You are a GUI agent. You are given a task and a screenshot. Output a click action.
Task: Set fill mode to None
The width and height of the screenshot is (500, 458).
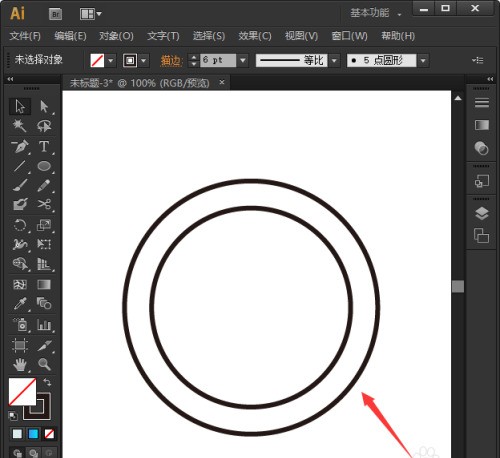(x=49, y=434)
